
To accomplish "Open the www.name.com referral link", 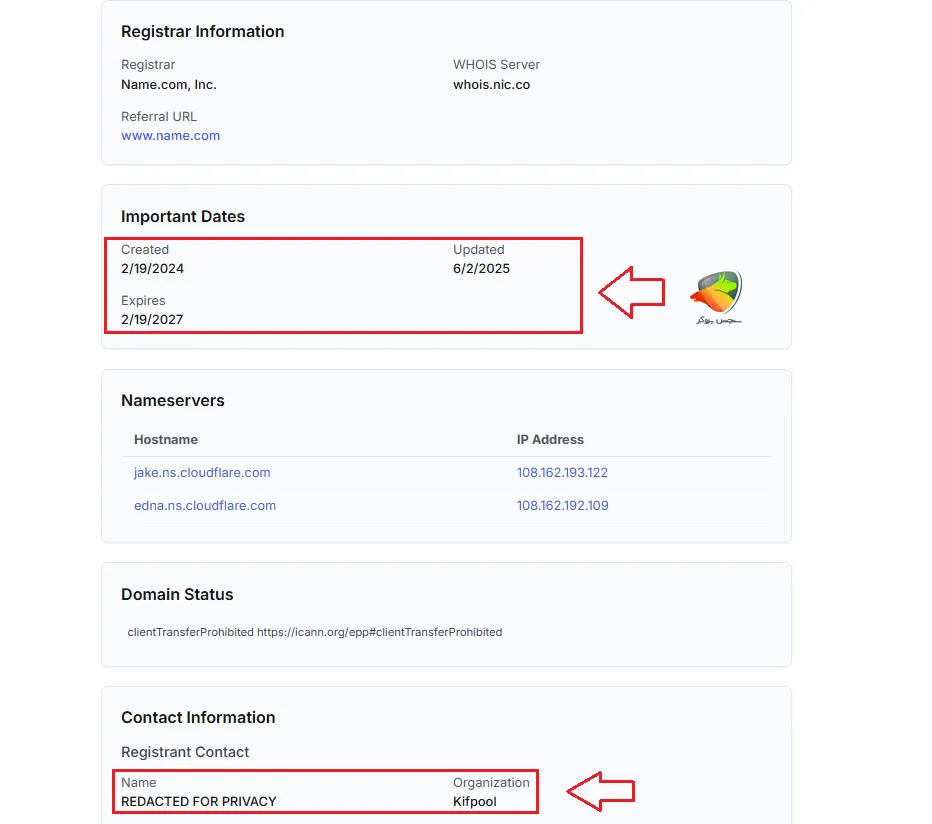I will click(x=170, y=136).
